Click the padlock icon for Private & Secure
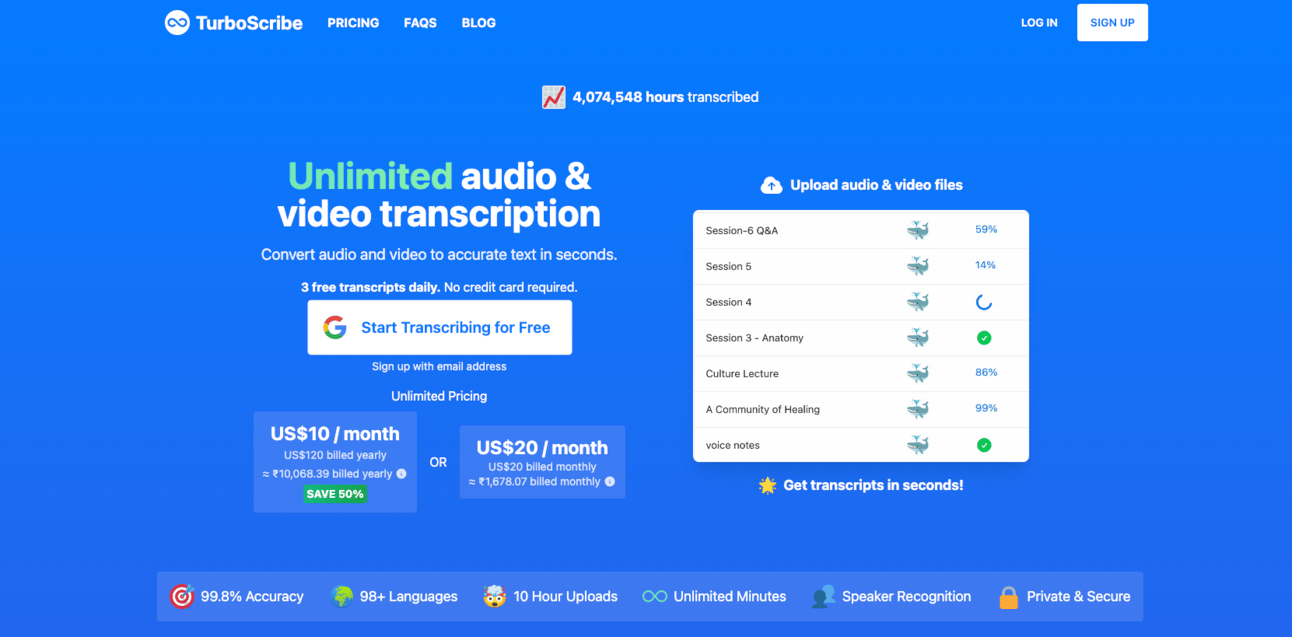 (x=1009, y=596)
